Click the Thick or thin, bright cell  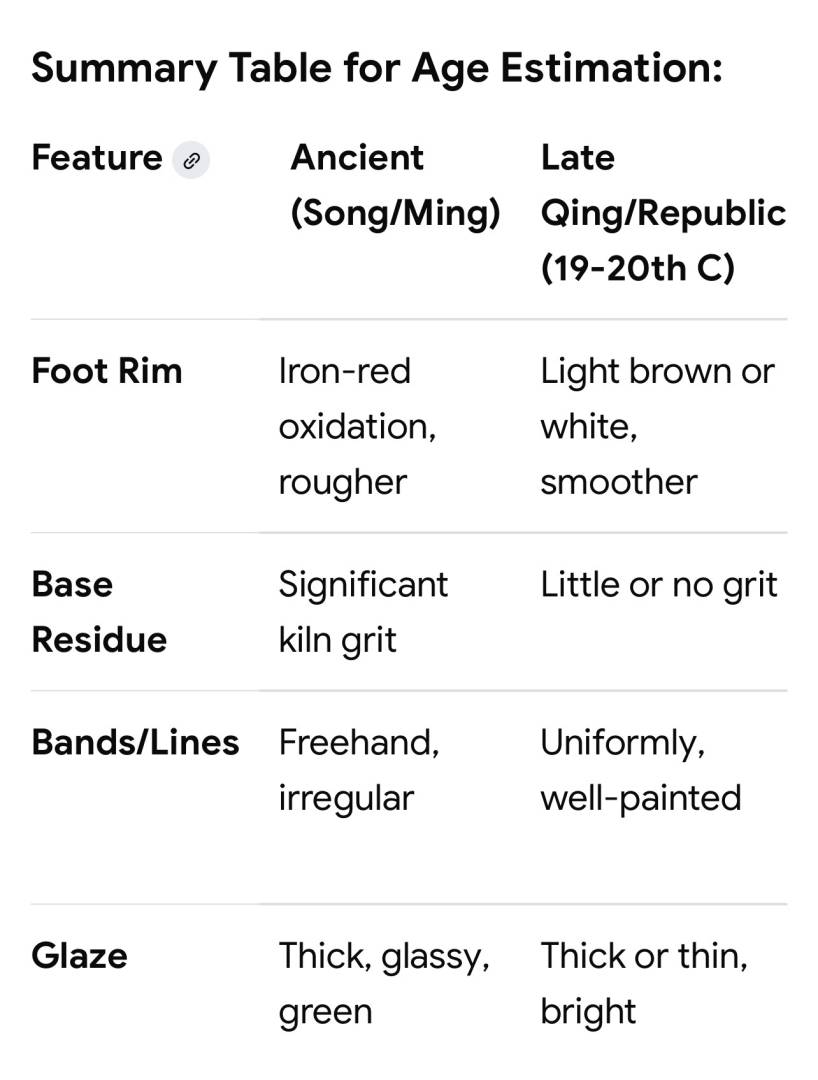point(643,983)
